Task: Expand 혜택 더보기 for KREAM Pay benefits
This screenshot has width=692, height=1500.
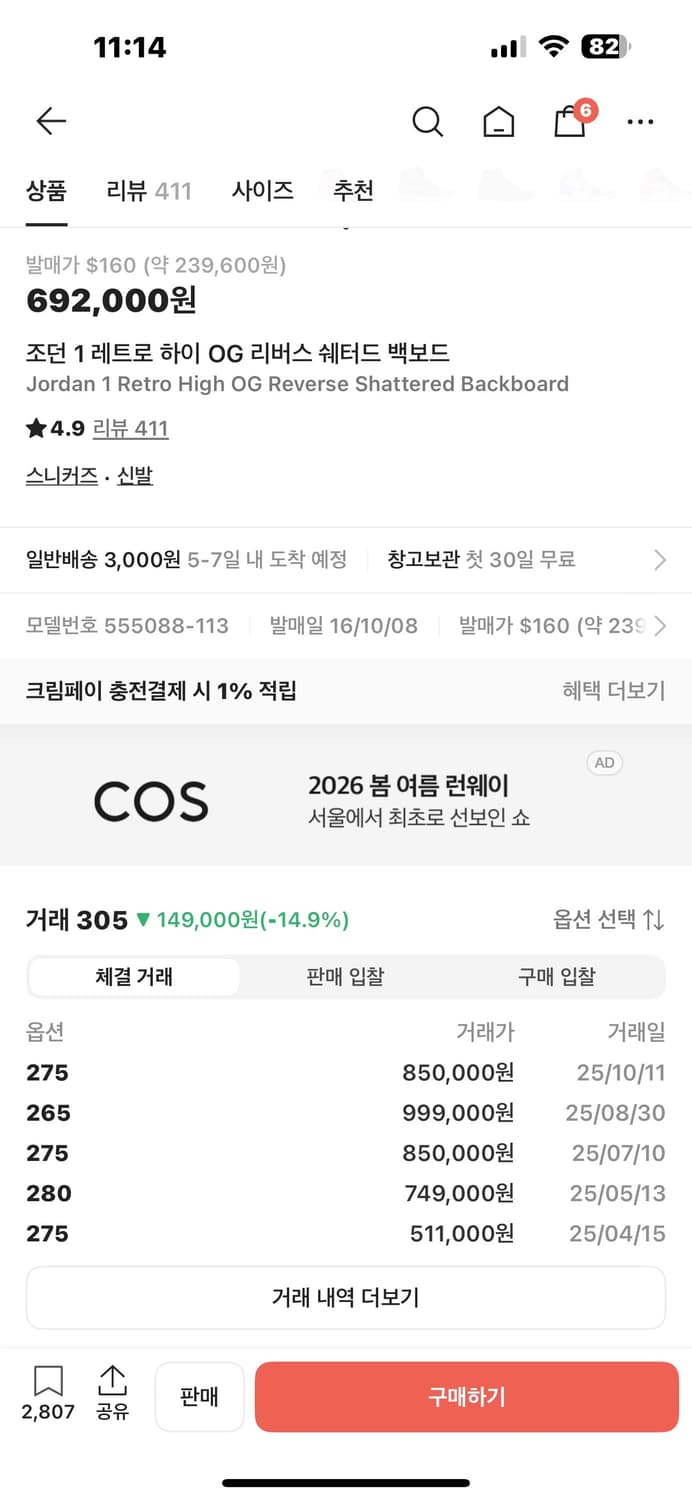Action: click(613, 690)
